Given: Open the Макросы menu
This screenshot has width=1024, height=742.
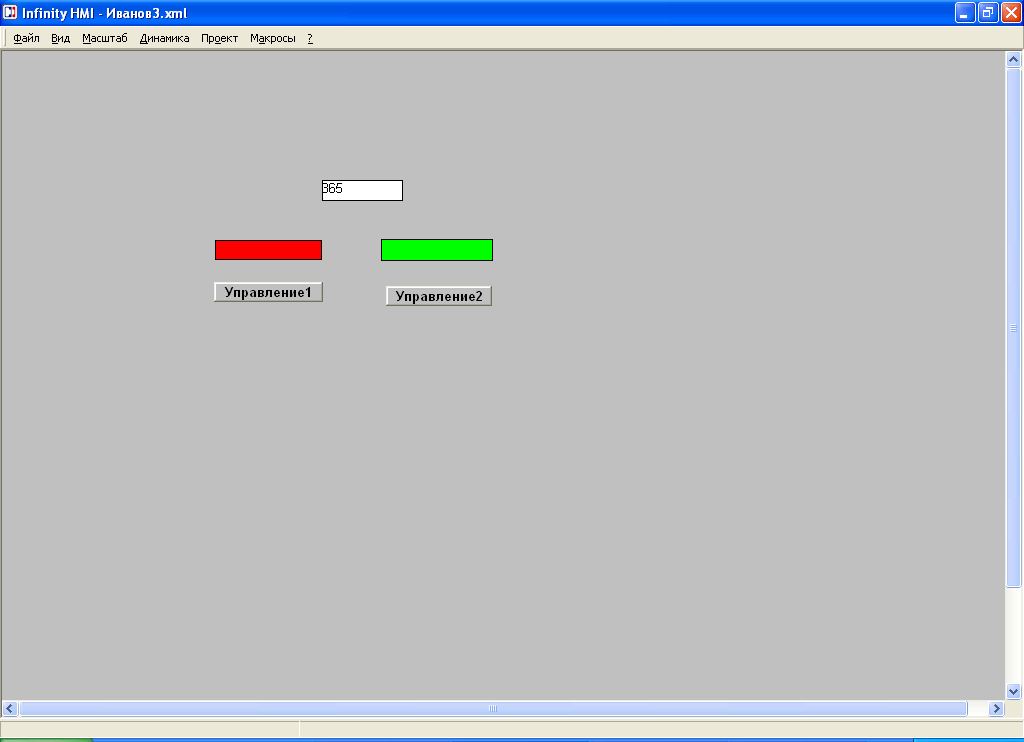Looking at the screenshot, I should (272, 39).
